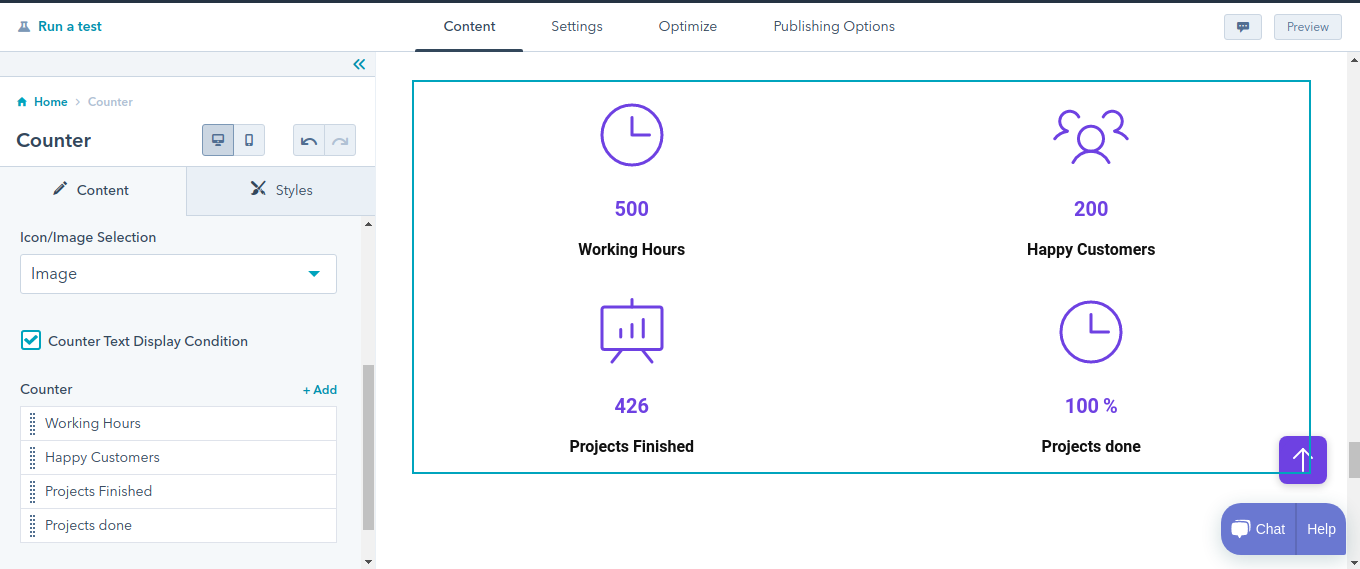Select the Optimize tab
The height and width of the screenshot is (569, 1360).
click(687, 26)
